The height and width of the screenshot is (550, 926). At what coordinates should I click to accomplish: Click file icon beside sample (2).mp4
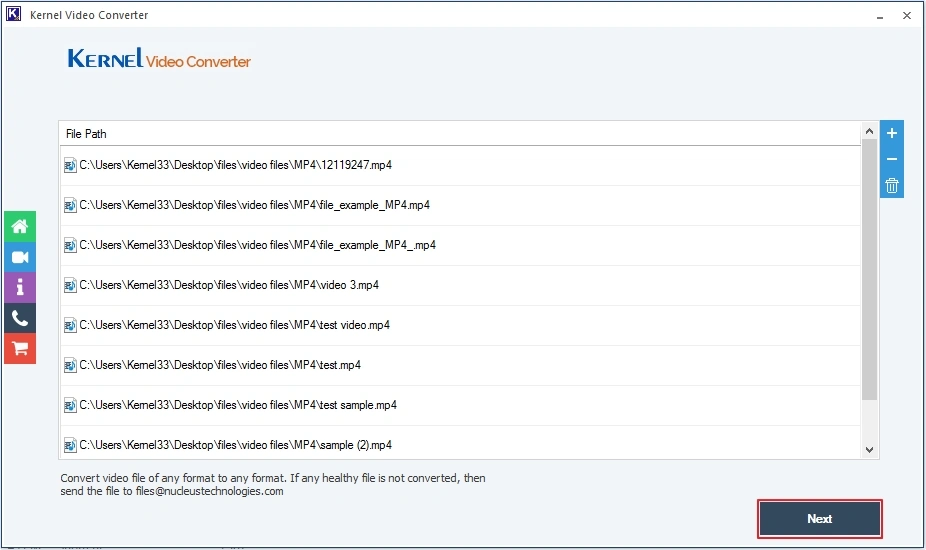[70, 445]
